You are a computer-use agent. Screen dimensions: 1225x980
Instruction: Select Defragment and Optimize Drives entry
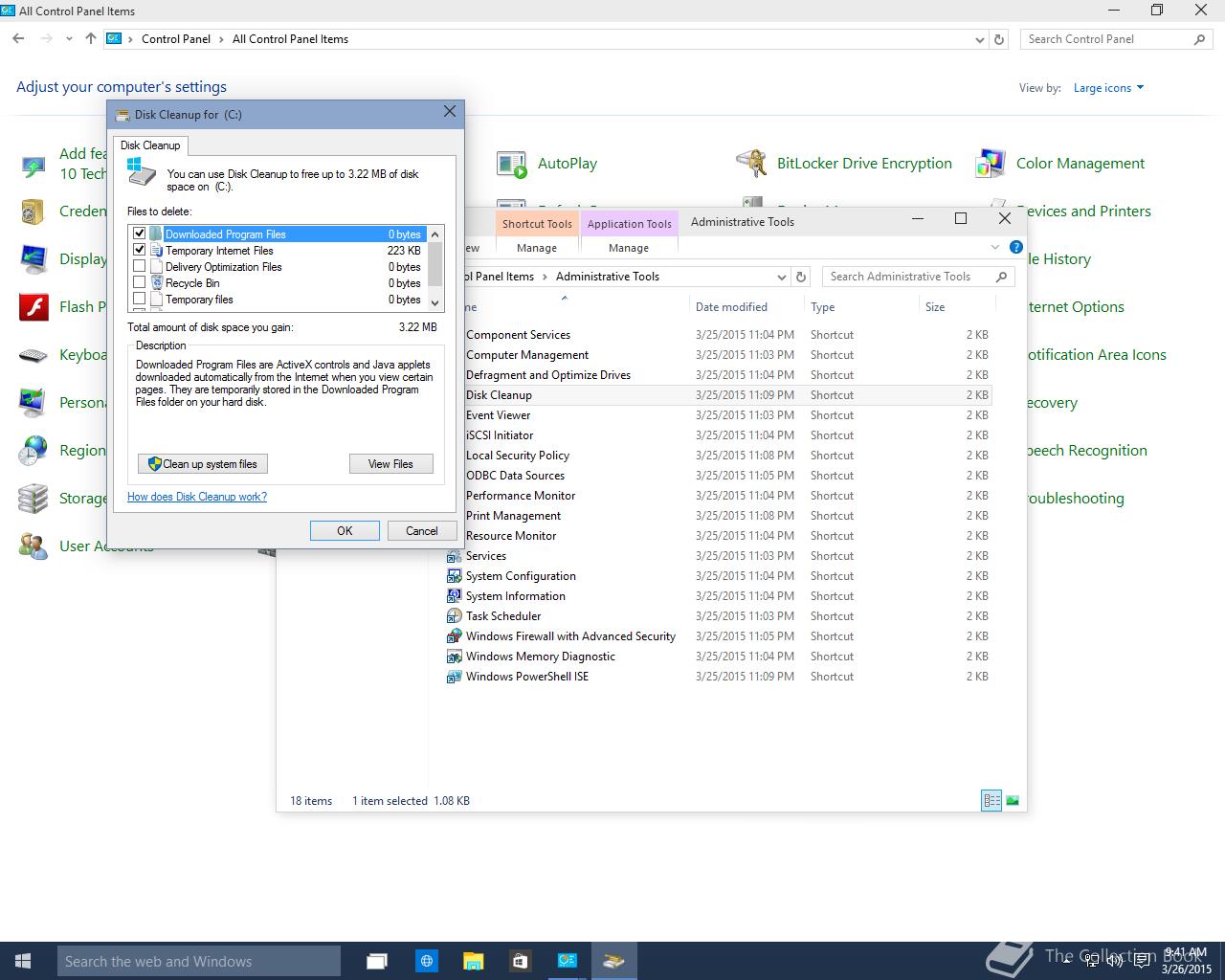[x=548, y=375]
